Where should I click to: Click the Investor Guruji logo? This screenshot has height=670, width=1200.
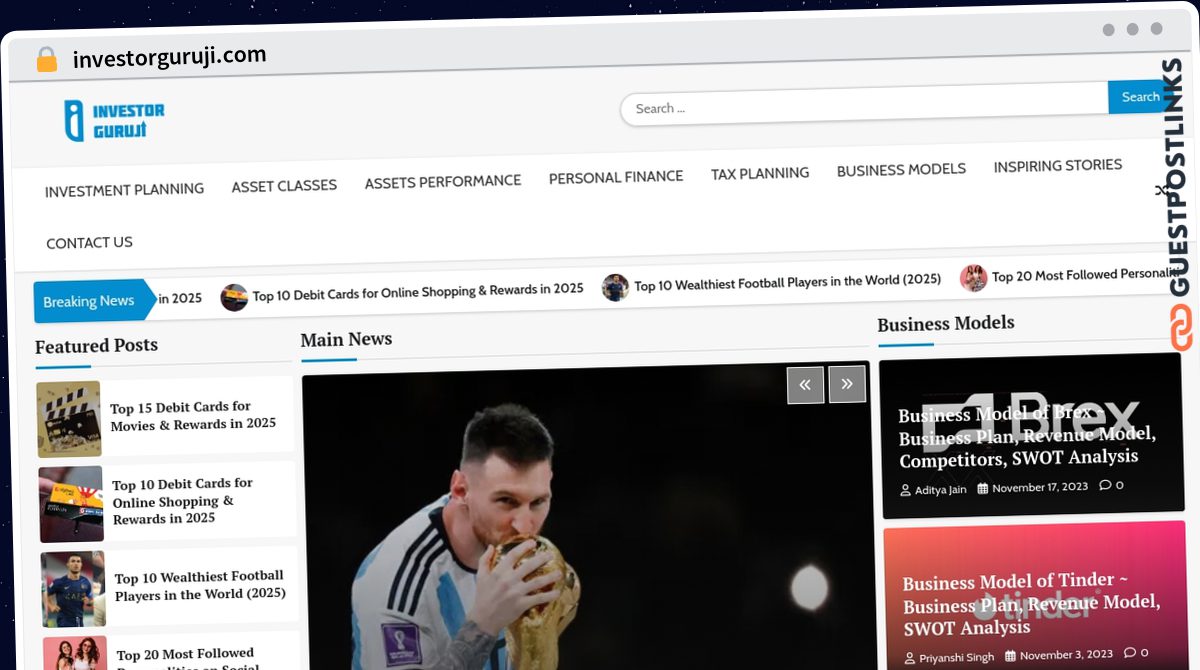click(x=114, y=121)
